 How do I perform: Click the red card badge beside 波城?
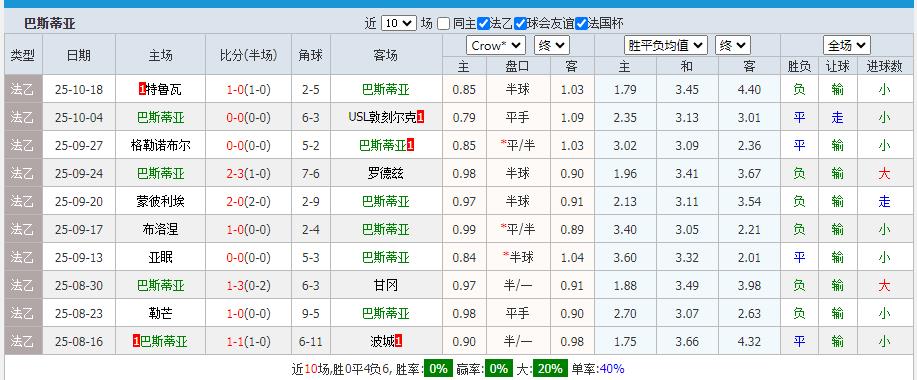click(x=398, y=341)
